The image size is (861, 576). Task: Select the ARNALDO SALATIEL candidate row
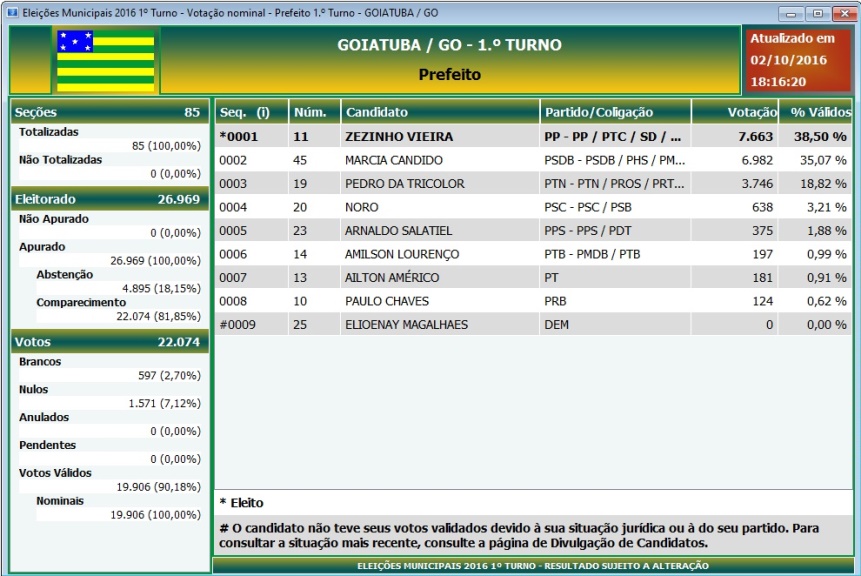[x=533, y=231]
